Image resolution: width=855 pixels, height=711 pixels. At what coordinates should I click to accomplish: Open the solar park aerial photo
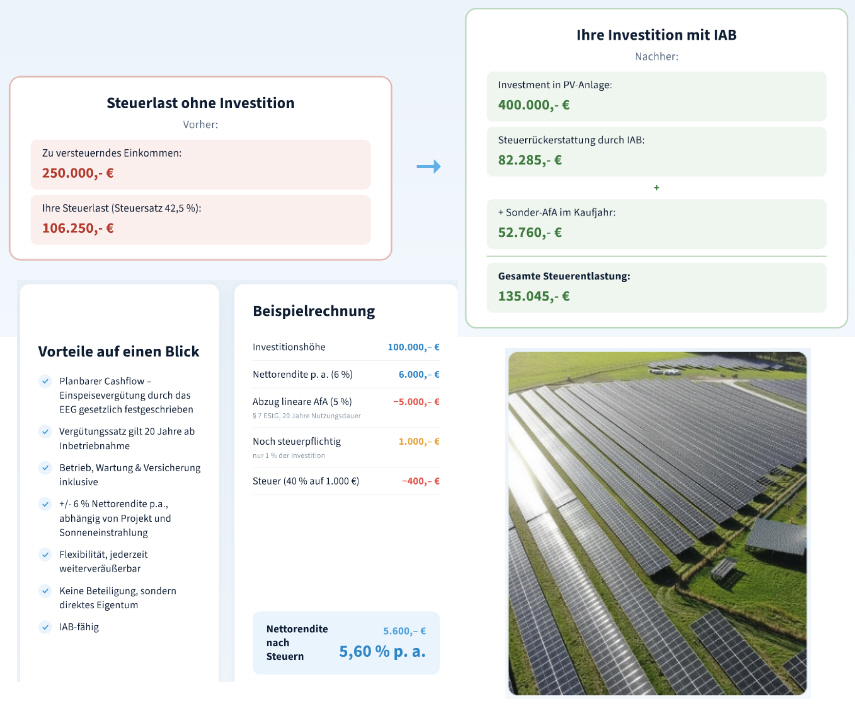point(657,523)
